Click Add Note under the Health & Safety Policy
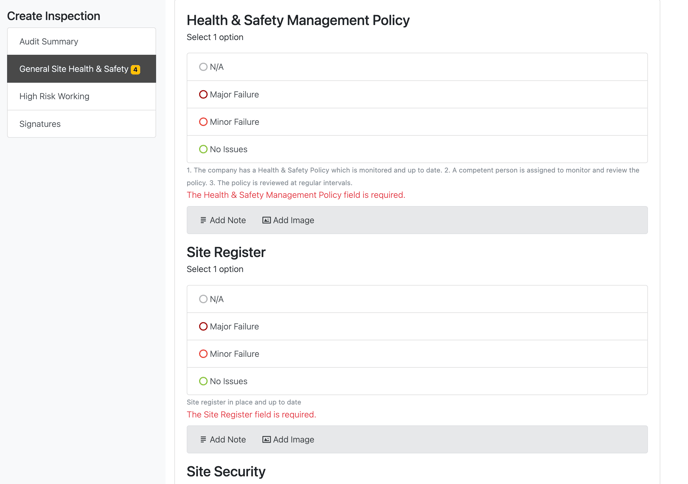 (223, 220)
